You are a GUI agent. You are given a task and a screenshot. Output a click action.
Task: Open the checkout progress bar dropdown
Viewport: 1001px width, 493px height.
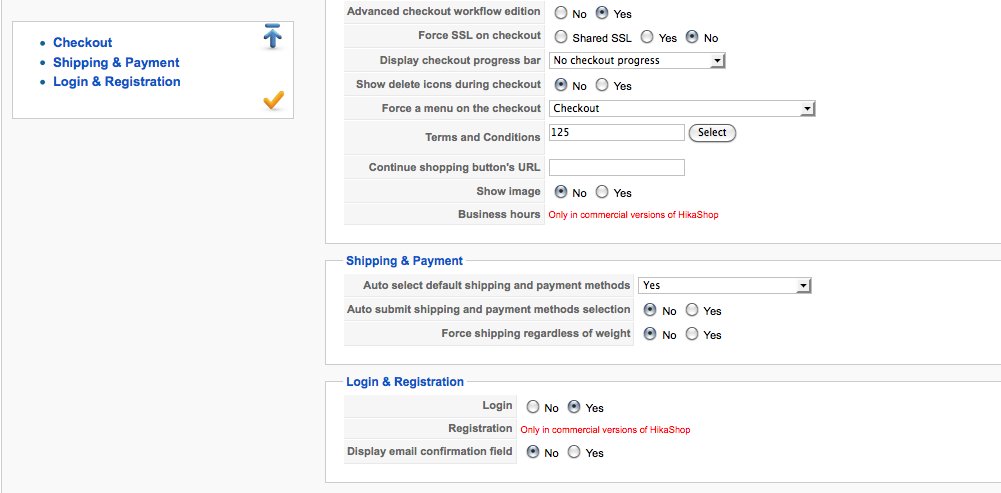pos(637,61)
